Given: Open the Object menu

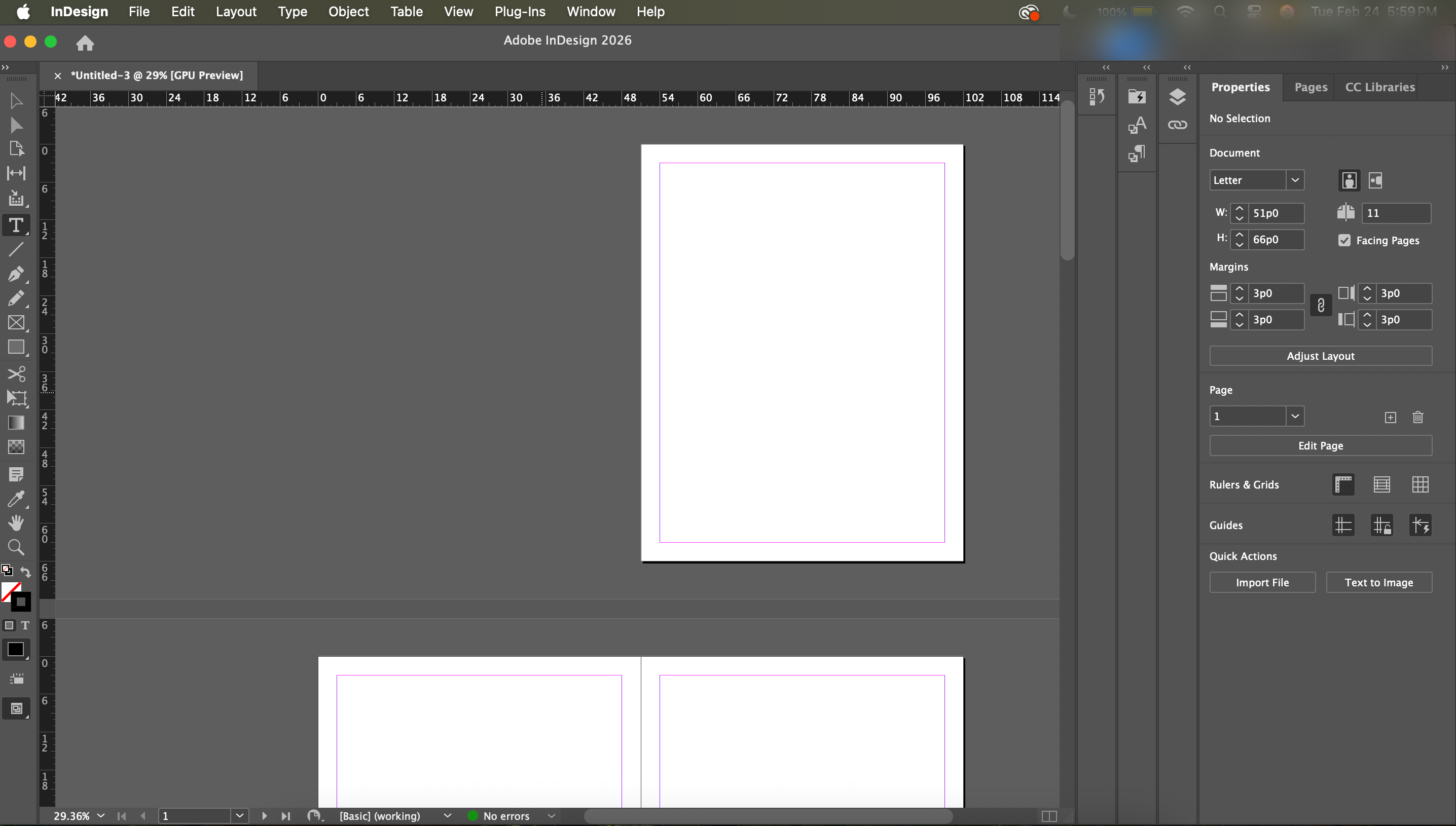Looking at the screenshot, I should [x=348, y=11].
